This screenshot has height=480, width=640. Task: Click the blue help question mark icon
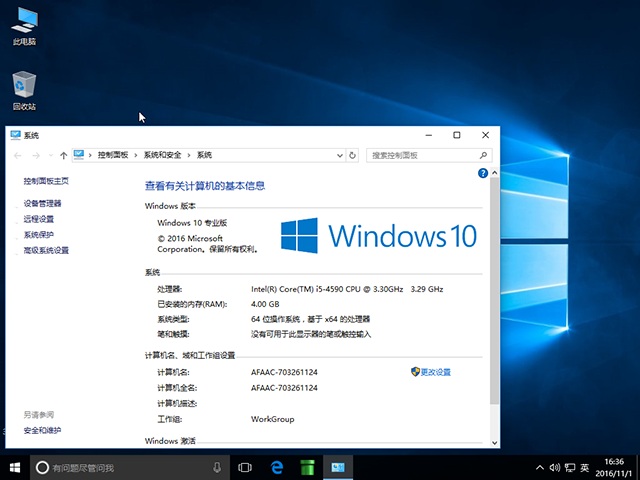[x=483, y=173]
